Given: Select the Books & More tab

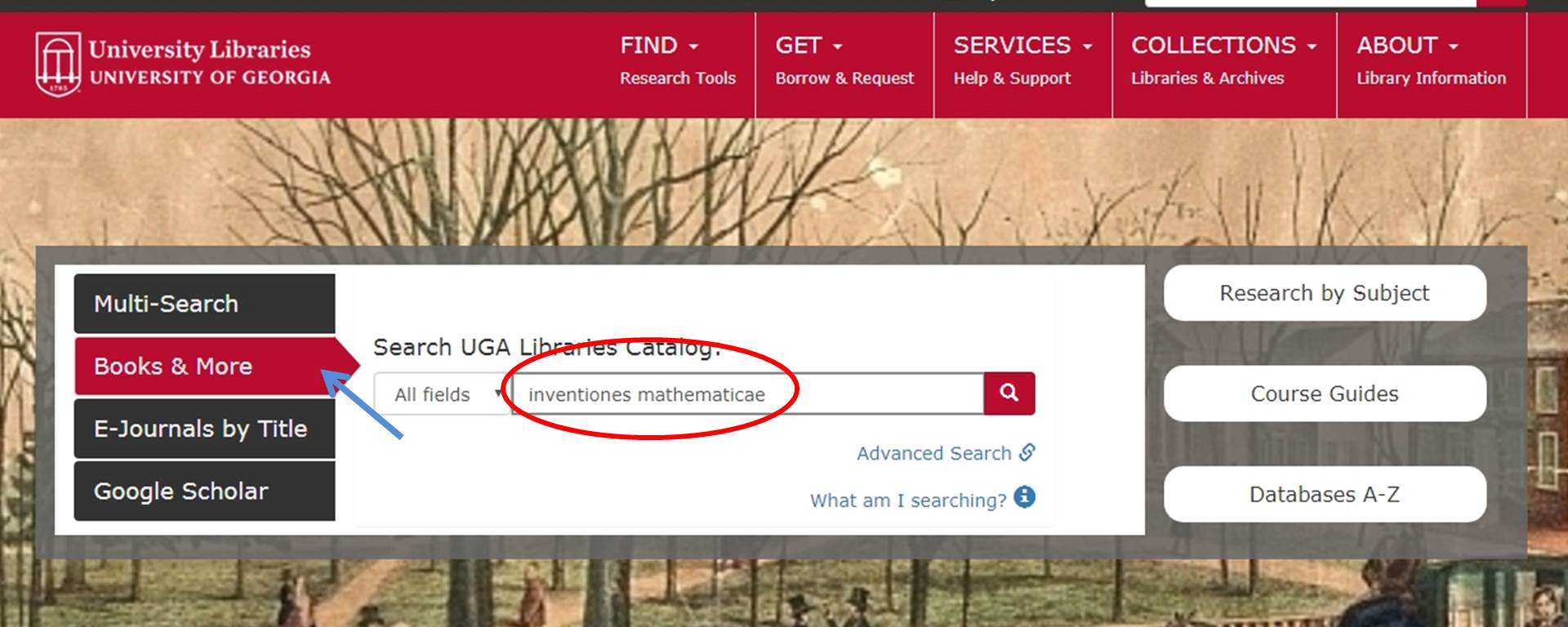Looking at the screenshot, I should coord(204,367).
